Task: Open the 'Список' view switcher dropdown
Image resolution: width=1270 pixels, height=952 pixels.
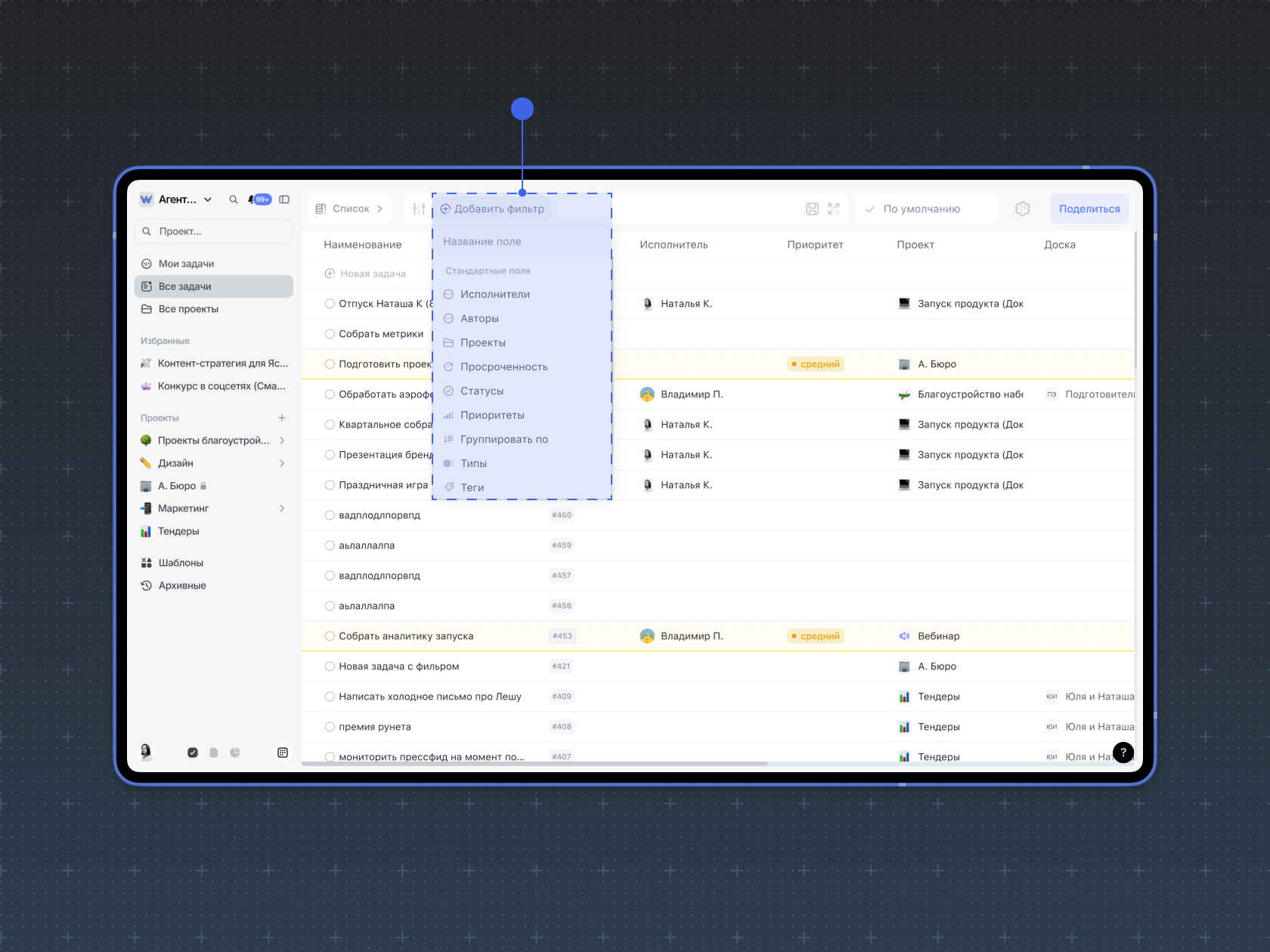Action: coord(350,209)
